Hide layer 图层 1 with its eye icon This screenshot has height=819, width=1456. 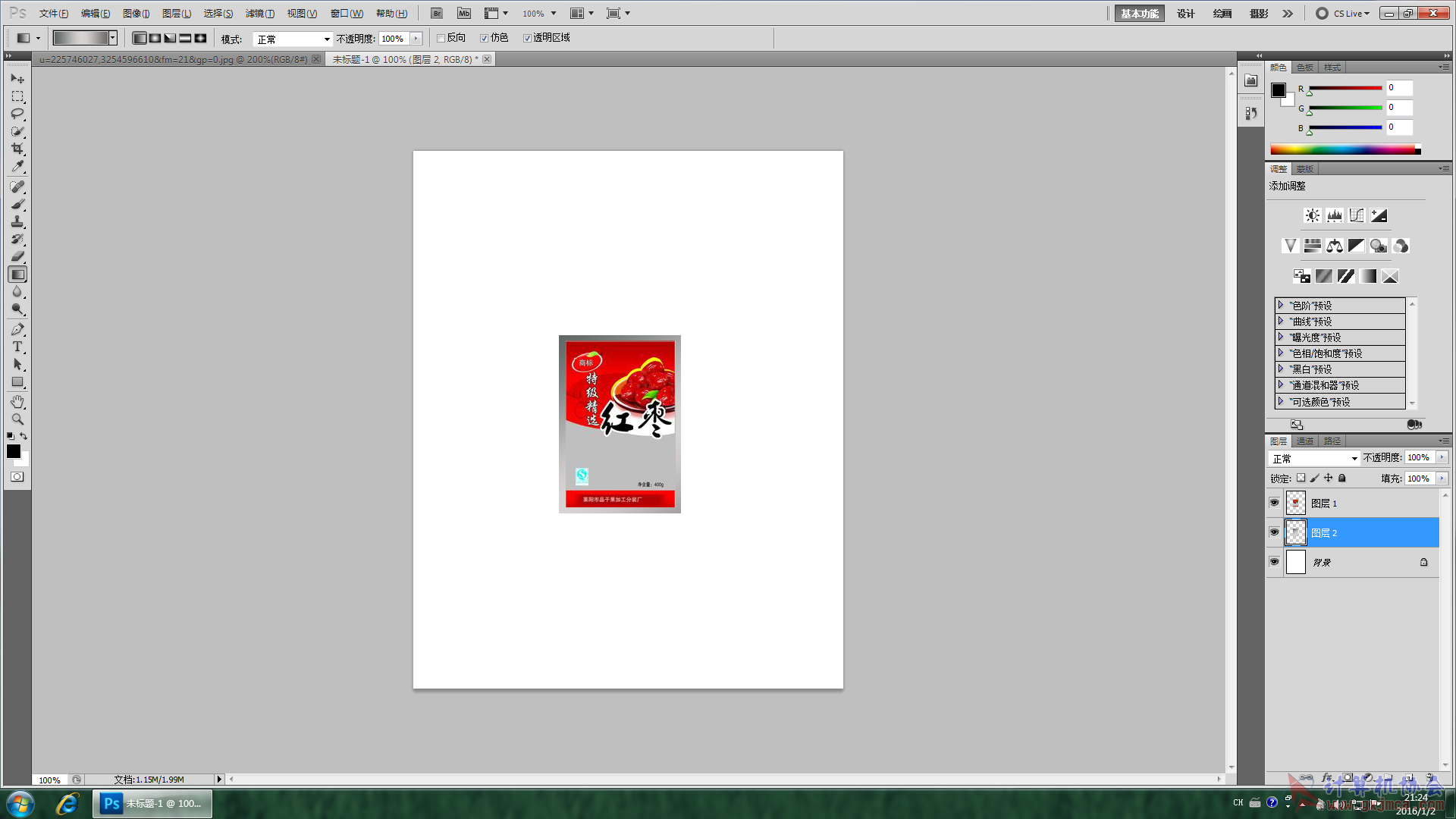1274,503
